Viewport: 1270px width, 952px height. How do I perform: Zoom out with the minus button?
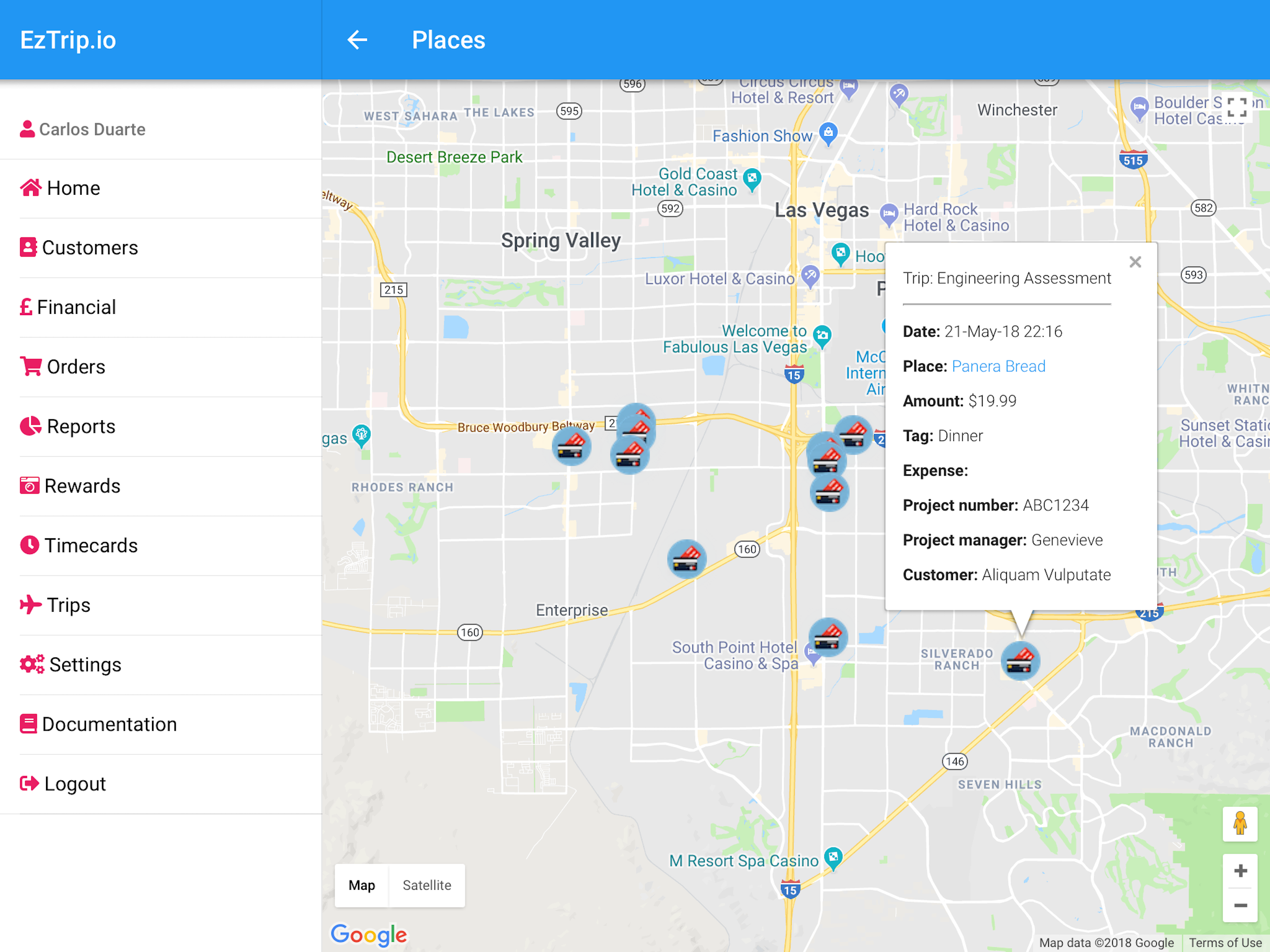pyautogui.click(x=1240, y=906)
